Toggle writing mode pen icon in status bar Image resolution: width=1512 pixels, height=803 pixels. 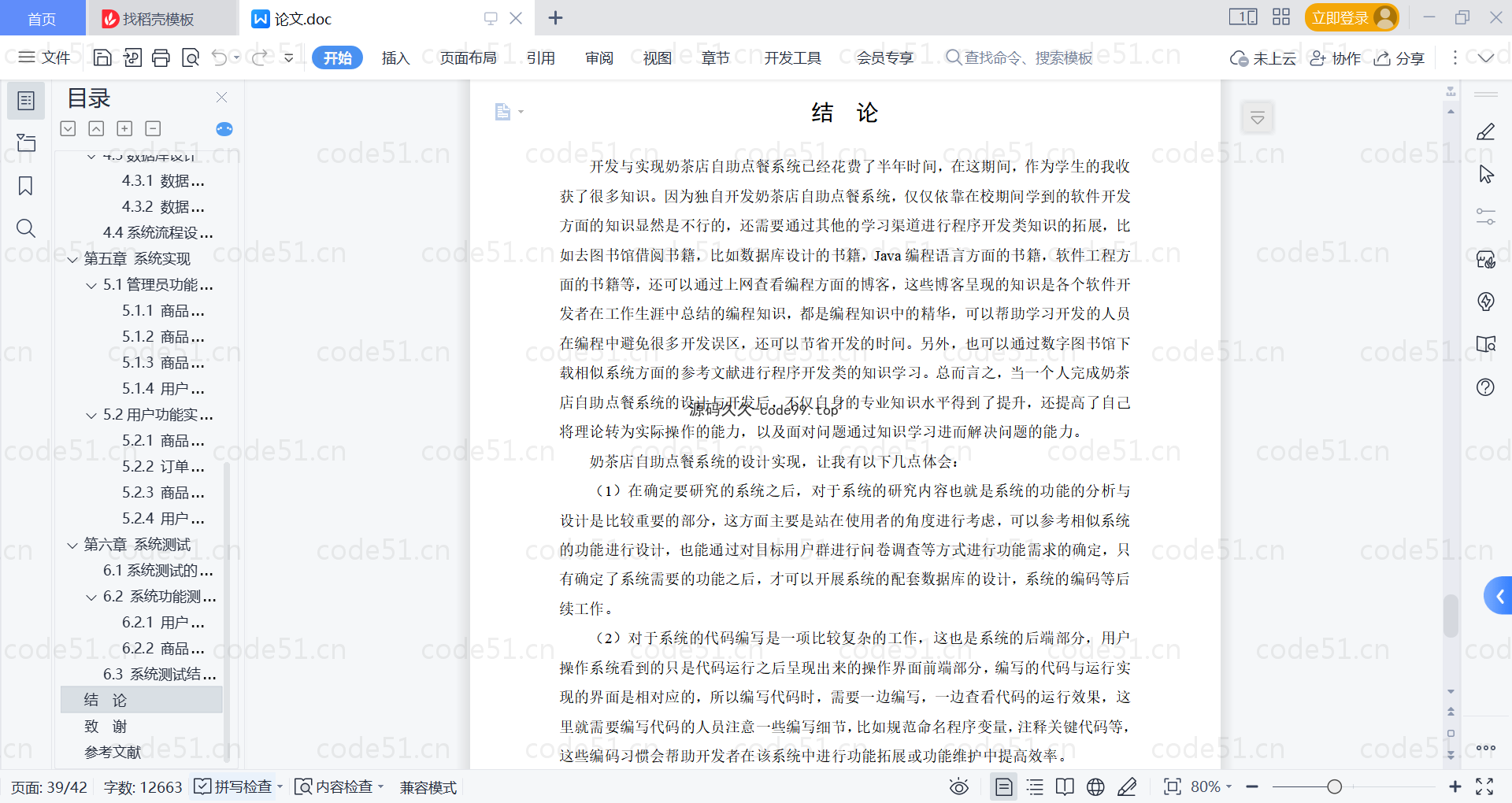(x=1127, y=786)
